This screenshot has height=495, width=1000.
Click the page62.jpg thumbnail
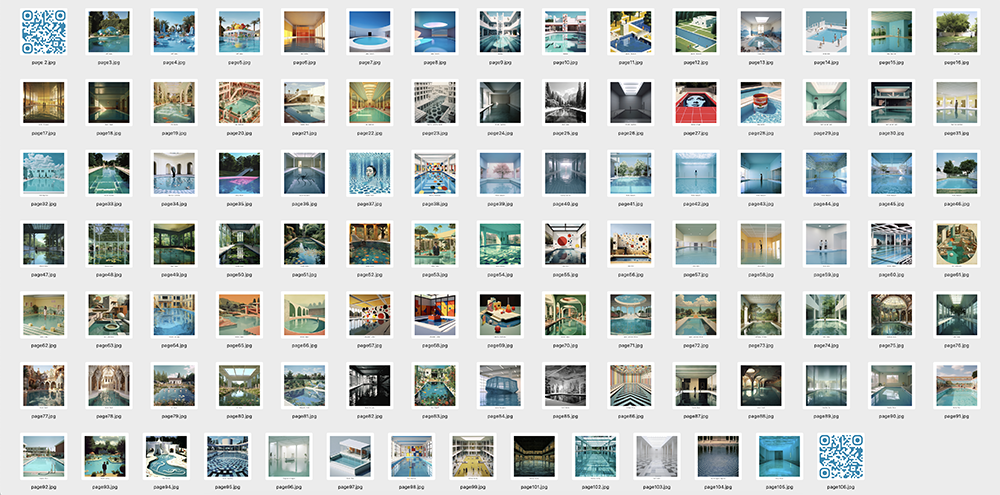coord(43,314)
